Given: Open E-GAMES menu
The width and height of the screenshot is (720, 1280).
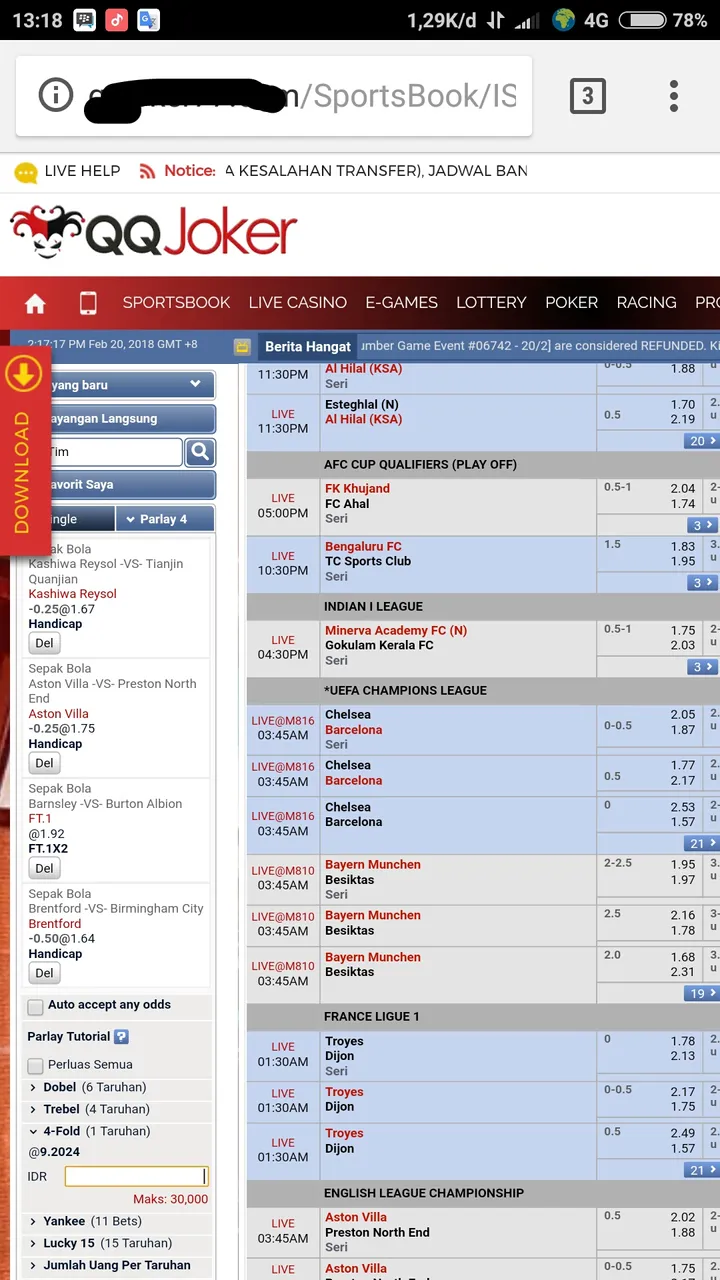Looking at the screenshot, I should [402, 302].
